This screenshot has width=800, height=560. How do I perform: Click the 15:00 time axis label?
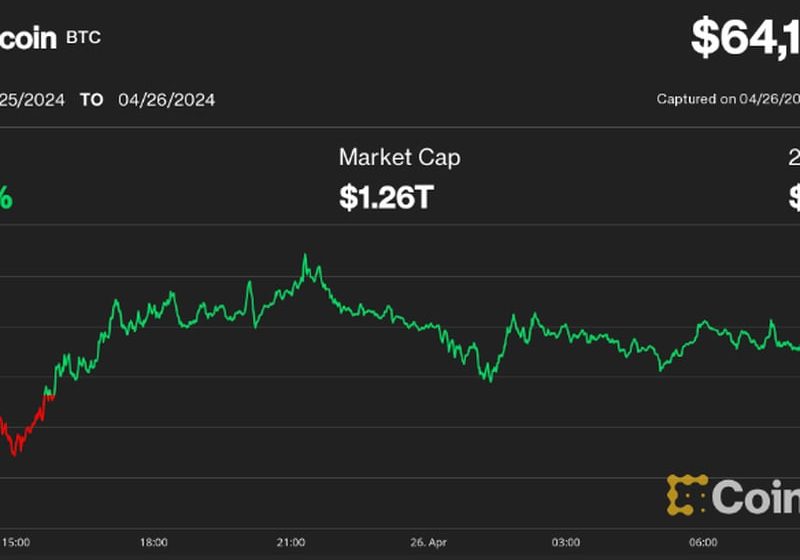(15, 542)
